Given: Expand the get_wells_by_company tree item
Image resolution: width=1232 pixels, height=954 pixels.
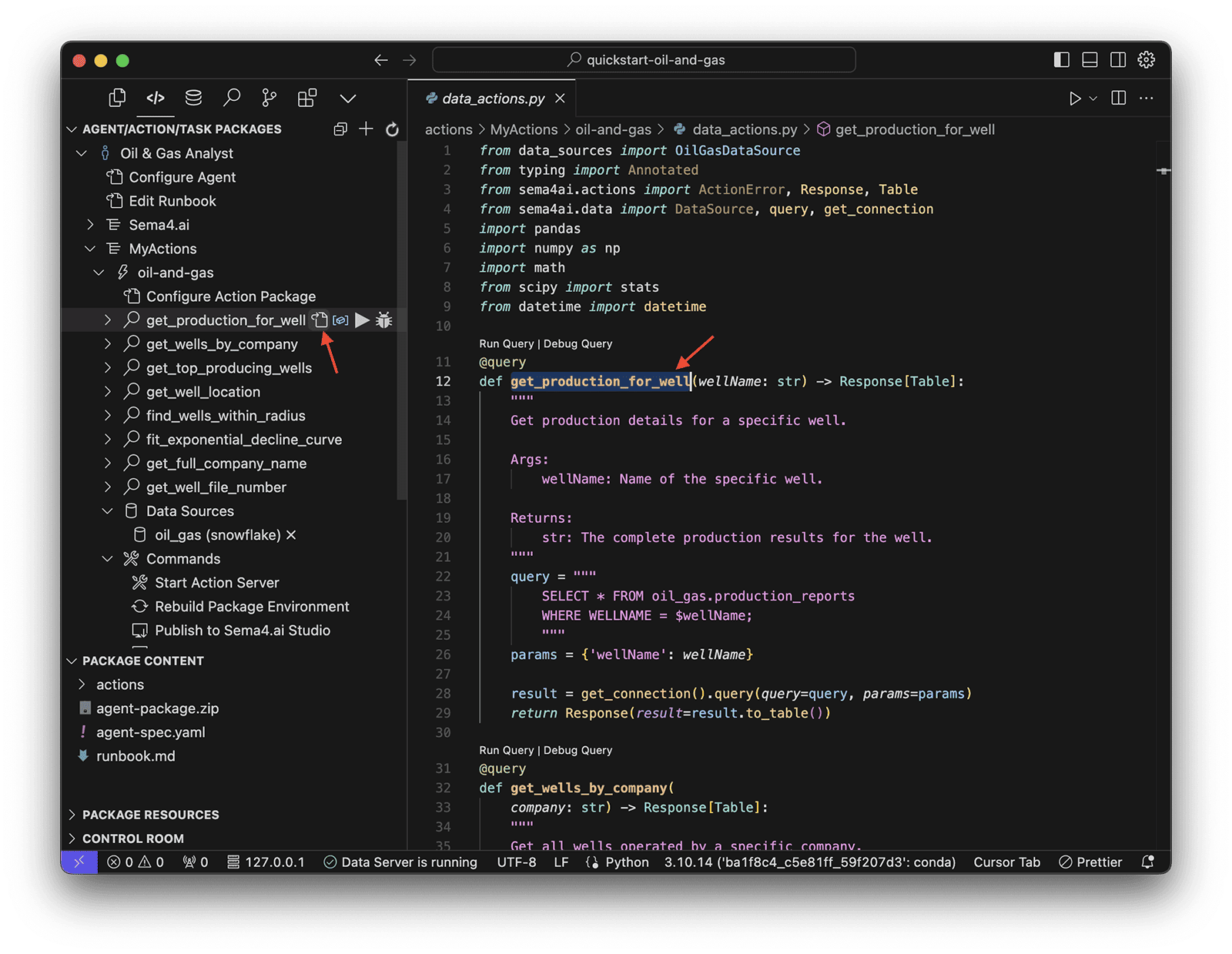Looking at the screenshot, I should coord(108,344).
